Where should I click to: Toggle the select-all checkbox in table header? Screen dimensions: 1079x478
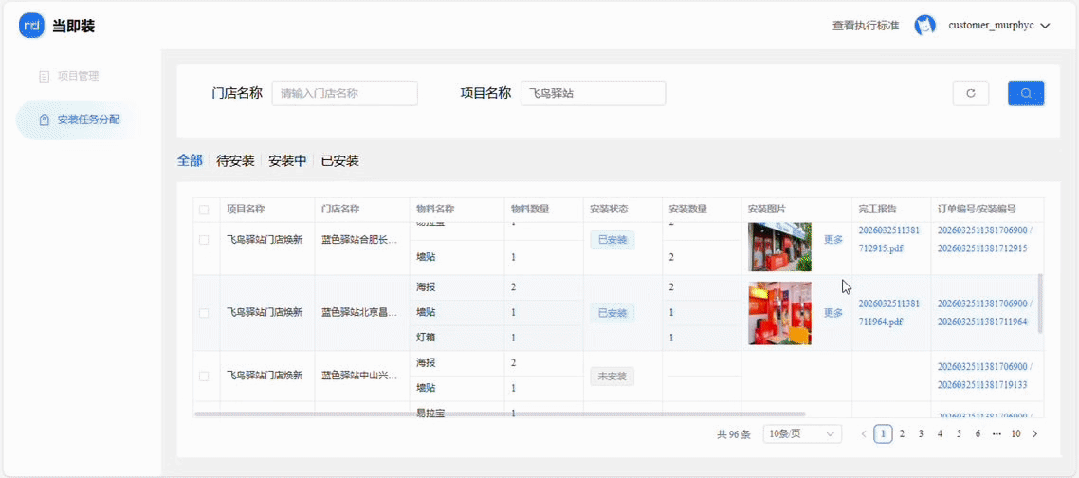[x=204, y=210]
